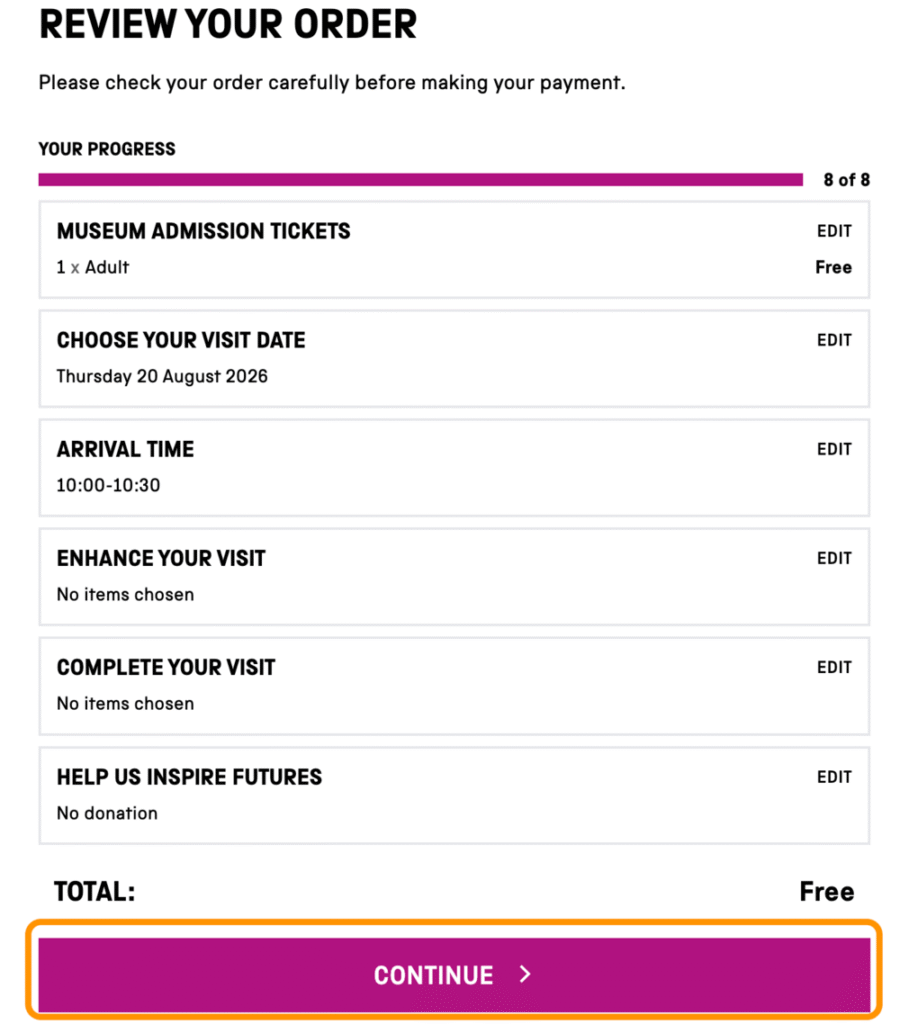Click the '1 x Adult' ticket line
This screenshot has width=900, height=1024.
[x=93, y=267]
